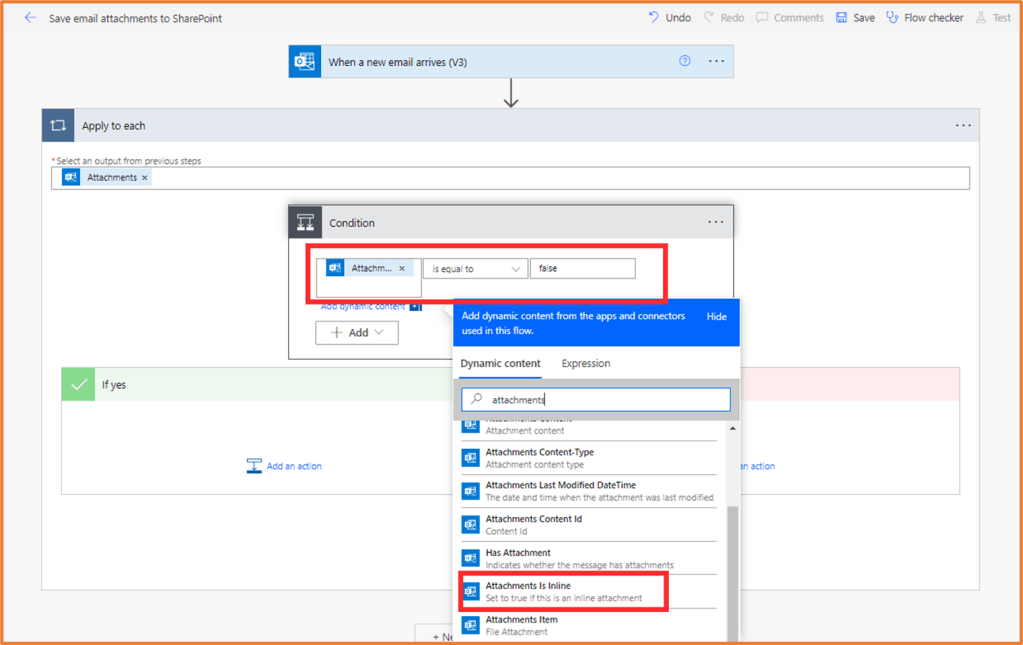The image size is (1023, 645).
Task: Expand the '+ Add' dropdown in Condition
Action: click(x=356, y=332)
